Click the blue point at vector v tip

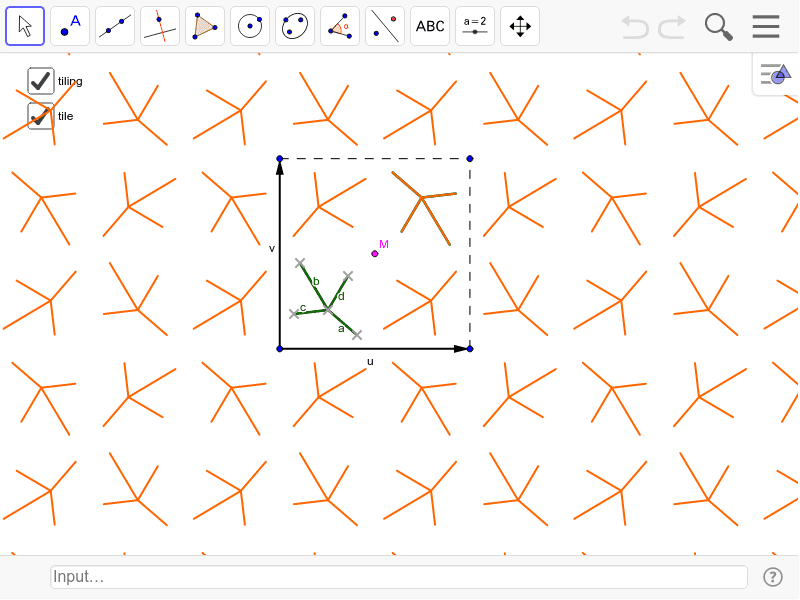coord(280,159)
